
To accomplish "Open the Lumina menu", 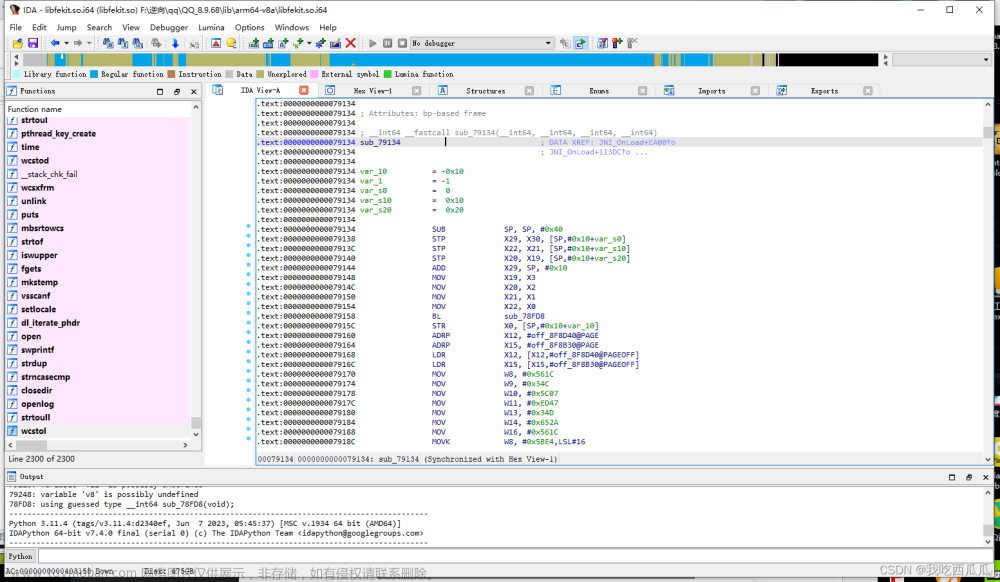I will tap(211, 27).
